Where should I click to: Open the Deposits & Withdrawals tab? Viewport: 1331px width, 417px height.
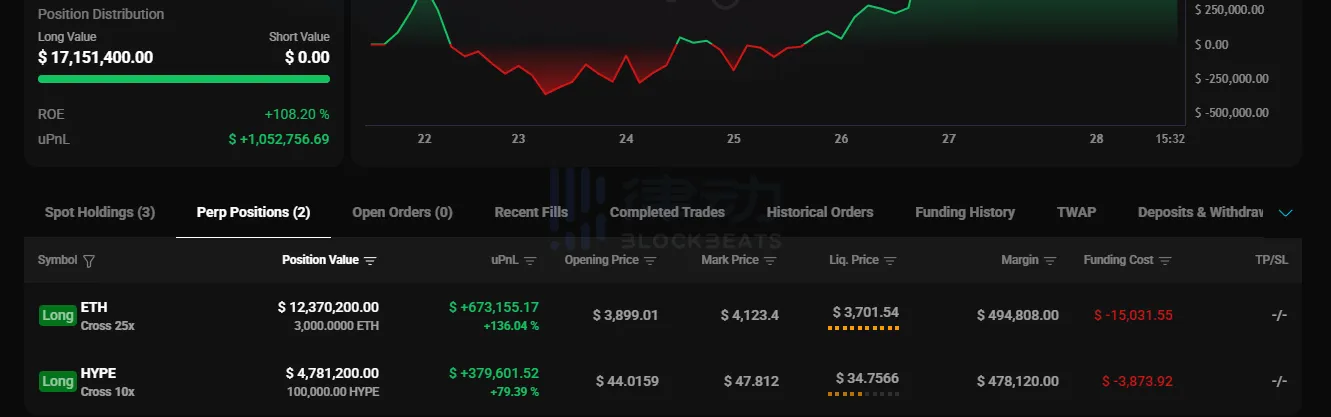point(1200,212)
